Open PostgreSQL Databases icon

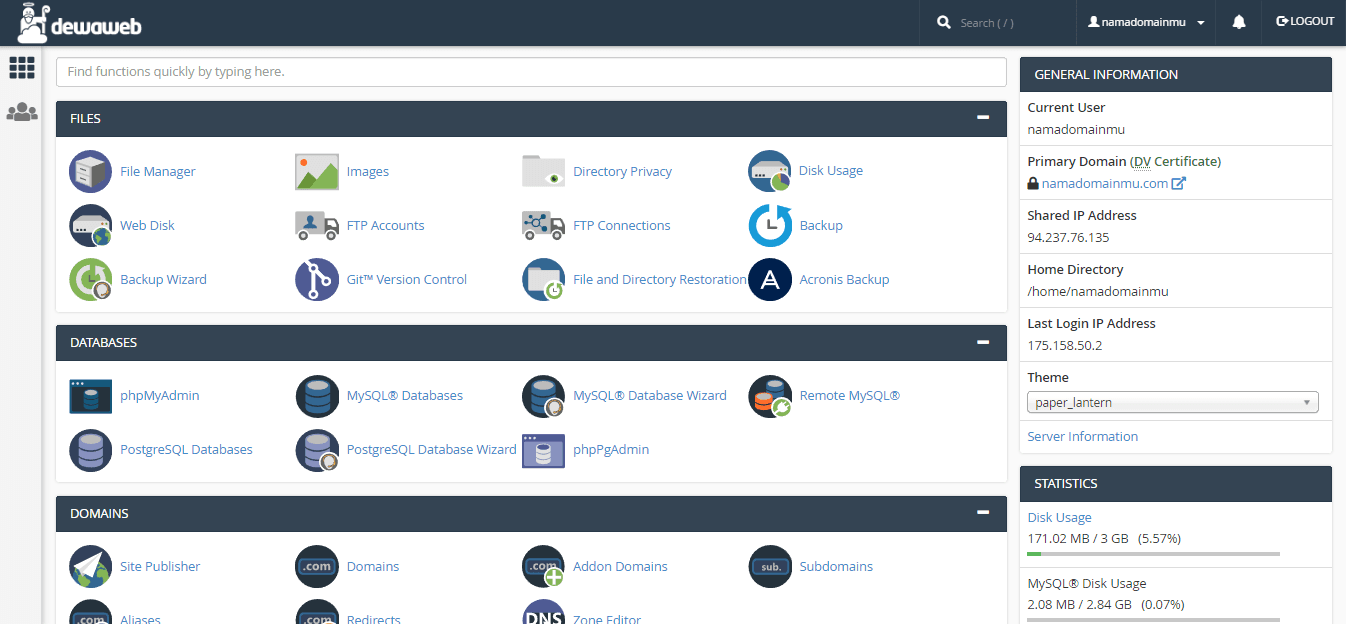coord(90,449)
